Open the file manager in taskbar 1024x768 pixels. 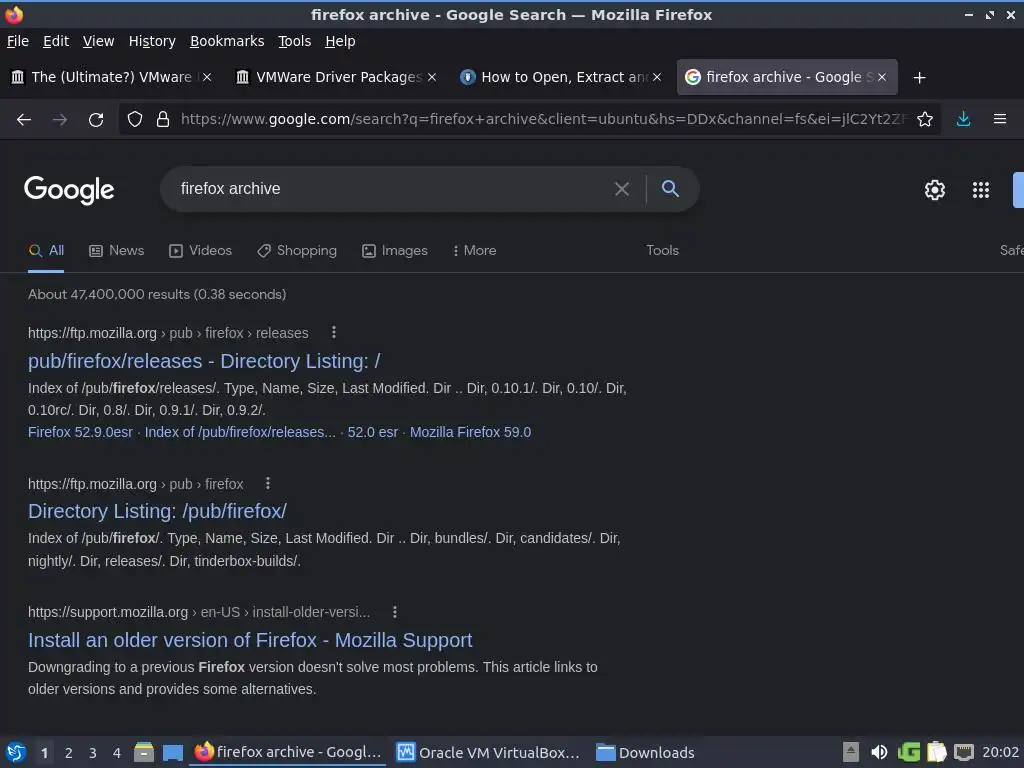[x=144, y=752]
